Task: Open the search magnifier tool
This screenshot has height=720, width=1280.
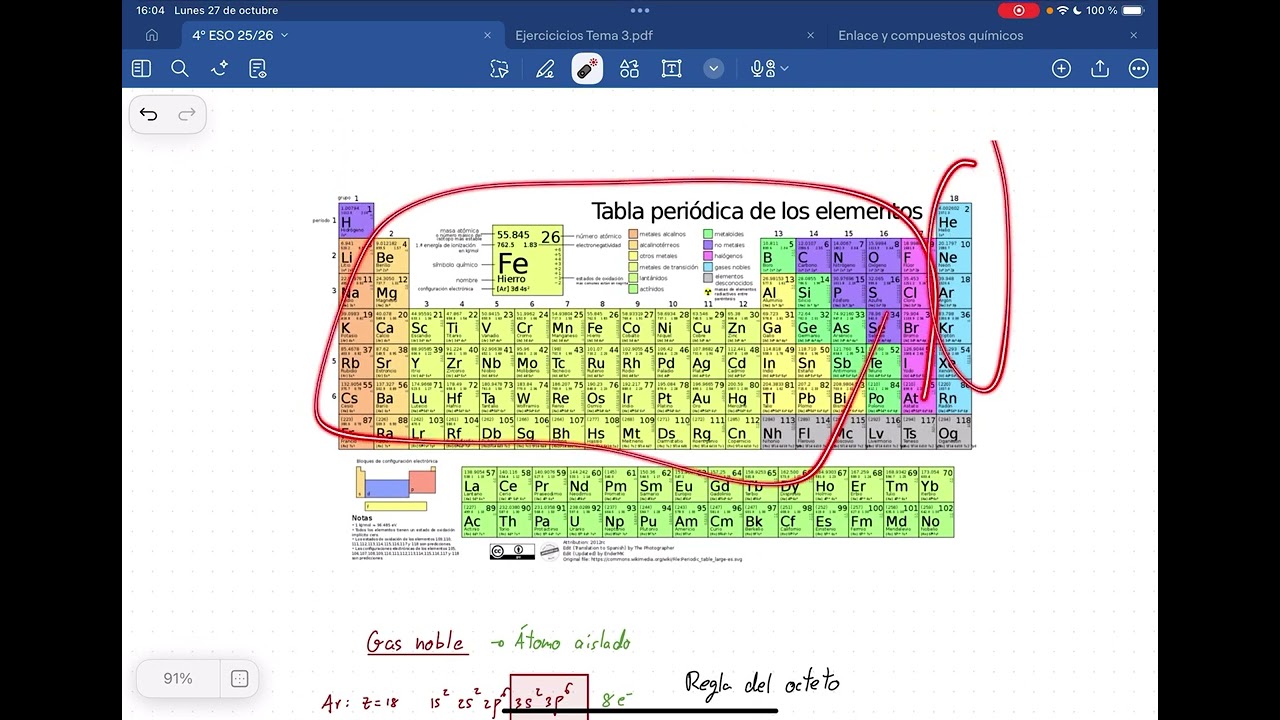Action: 180,68
